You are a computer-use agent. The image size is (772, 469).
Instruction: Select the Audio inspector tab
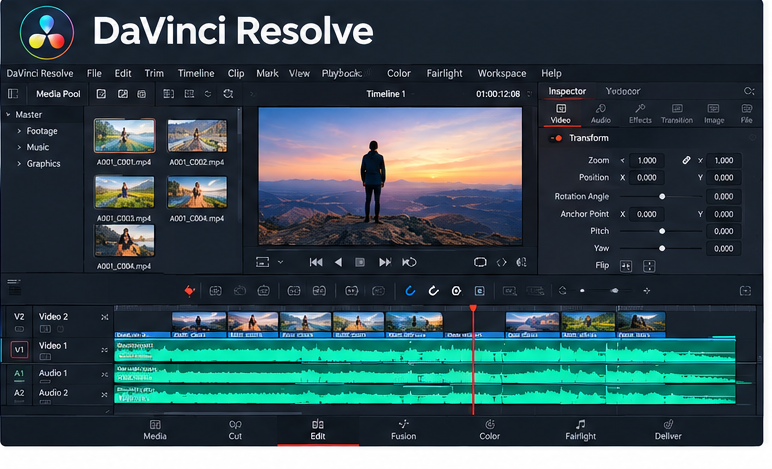(601, 114)
